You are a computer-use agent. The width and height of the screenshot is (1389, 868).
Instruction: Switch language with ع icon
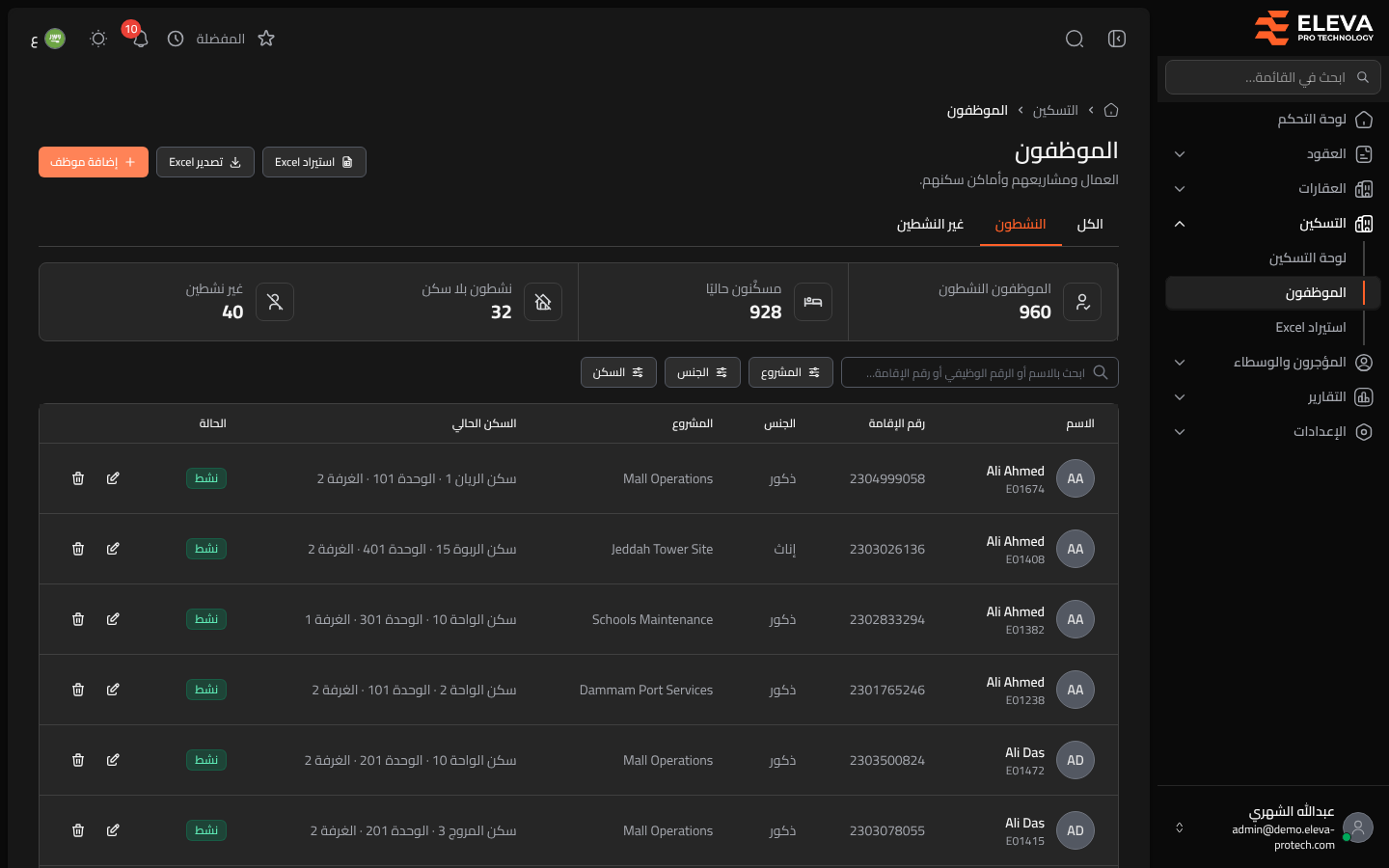click(x=47, y=39)
